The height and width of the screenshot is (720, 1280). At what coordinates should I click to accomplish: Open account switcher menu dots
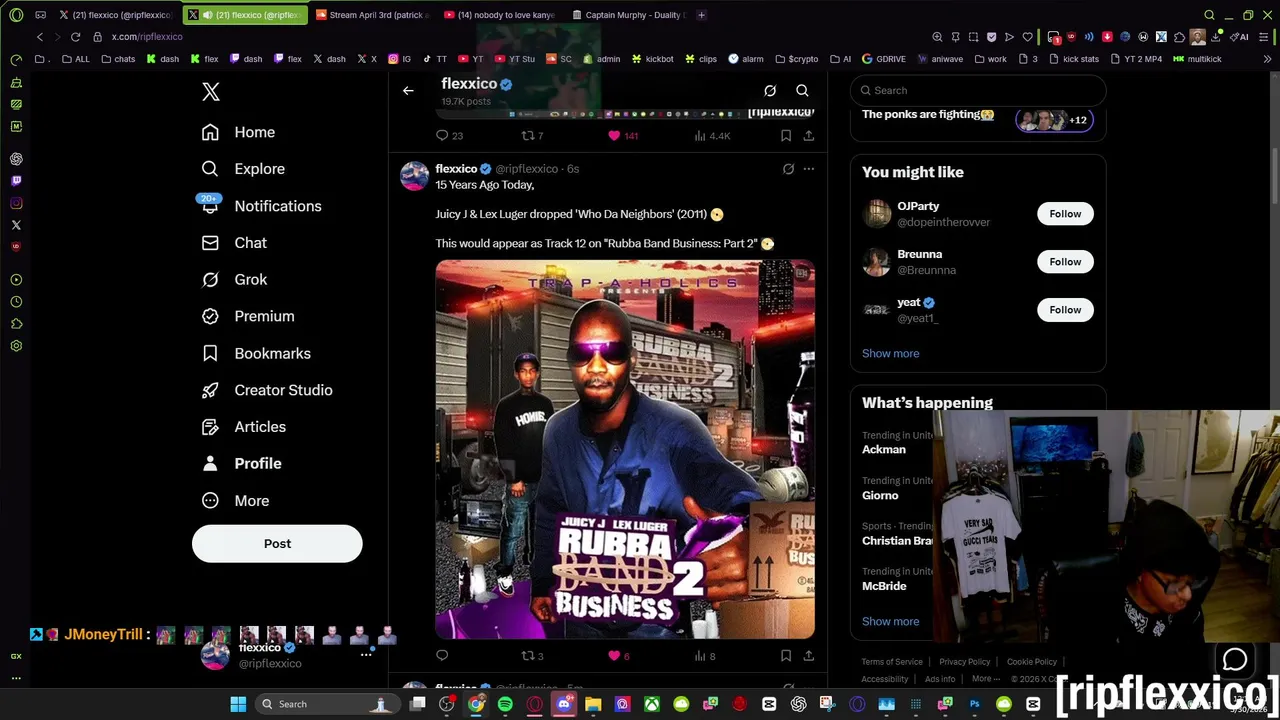[366, 655]
